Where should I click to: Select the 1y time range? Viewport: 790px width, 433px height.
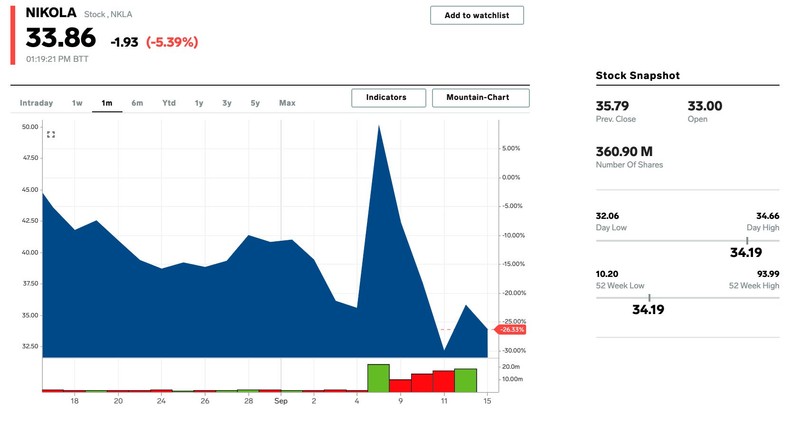coord(199,103)
